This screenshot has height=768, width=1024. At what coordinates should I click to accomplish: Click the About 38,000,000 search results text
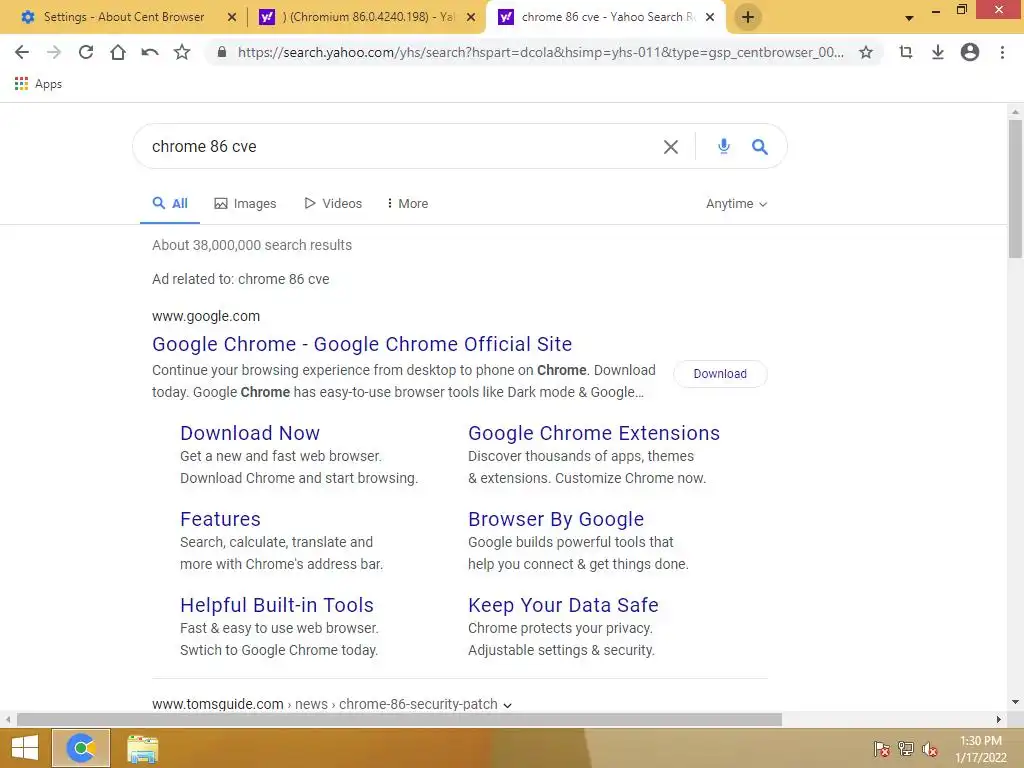pos(252,245)
